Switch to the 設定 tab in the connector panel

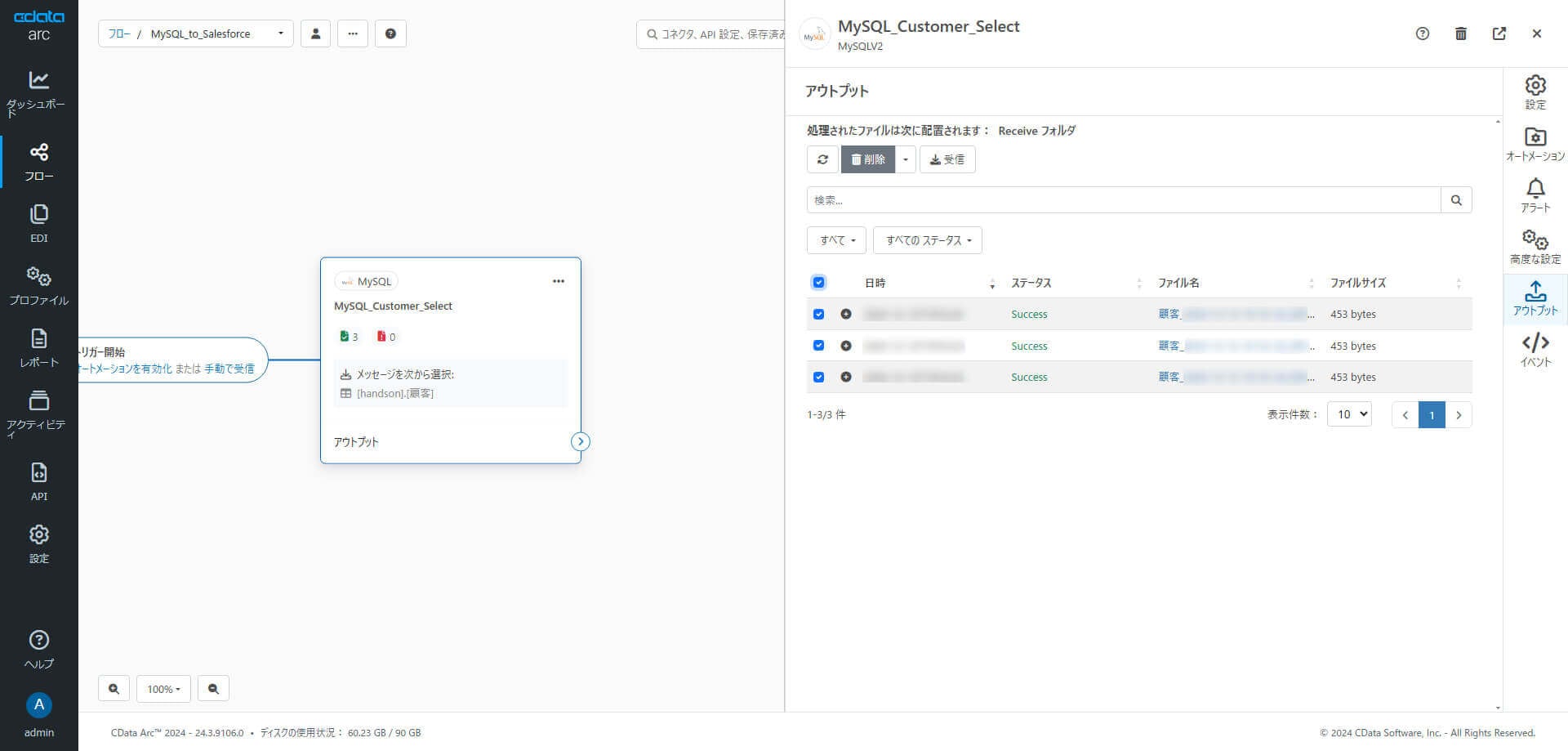1535,92
